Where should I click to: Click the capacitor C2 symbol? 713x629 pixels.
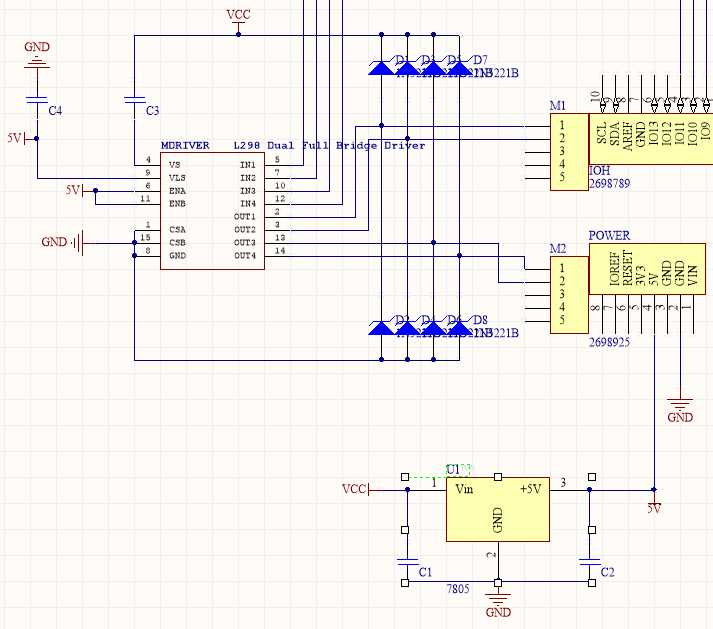point(590,561)
